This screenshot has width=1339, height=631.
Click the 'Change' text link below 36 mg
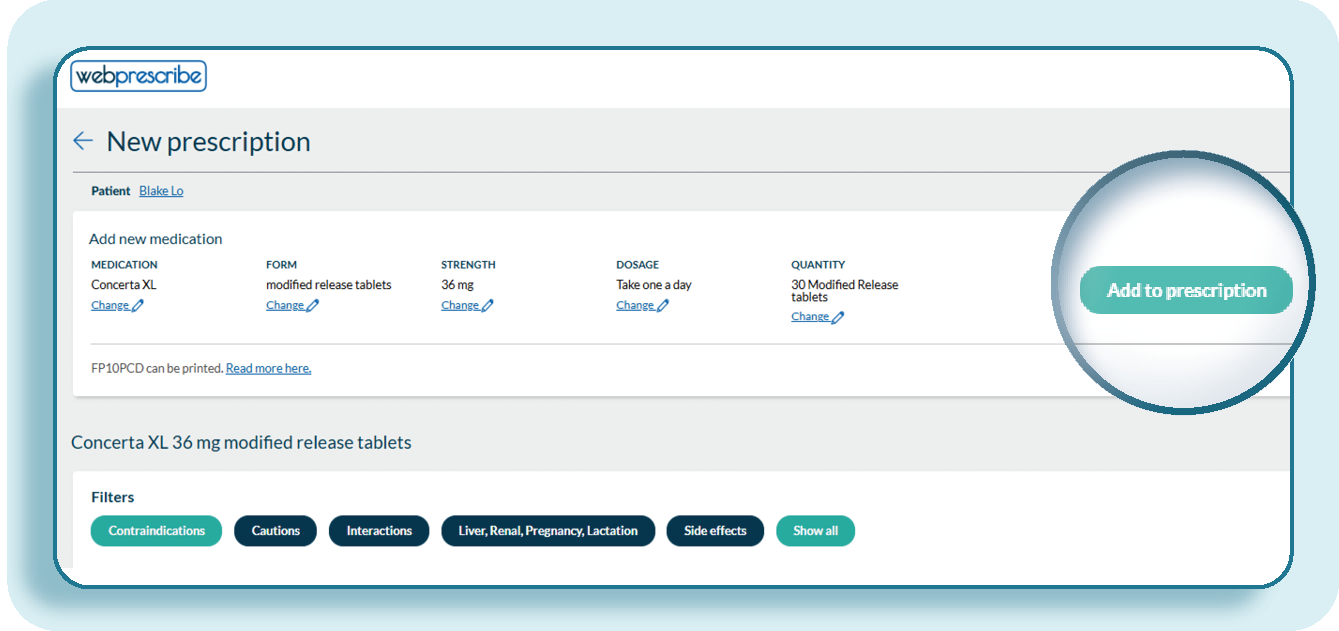pyautogui.click(x=459, y=306)
